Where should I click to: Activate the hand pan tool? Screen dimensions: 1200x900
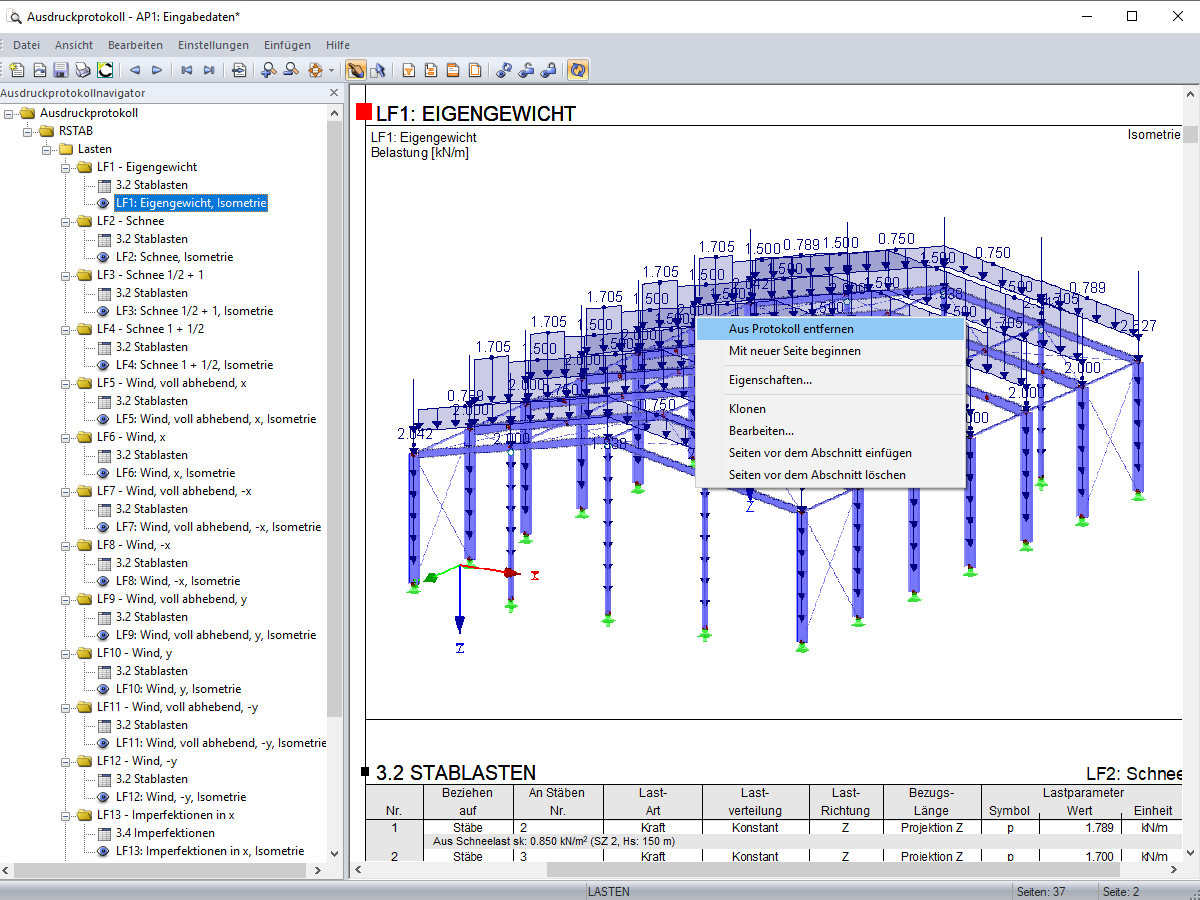(355, 70)
